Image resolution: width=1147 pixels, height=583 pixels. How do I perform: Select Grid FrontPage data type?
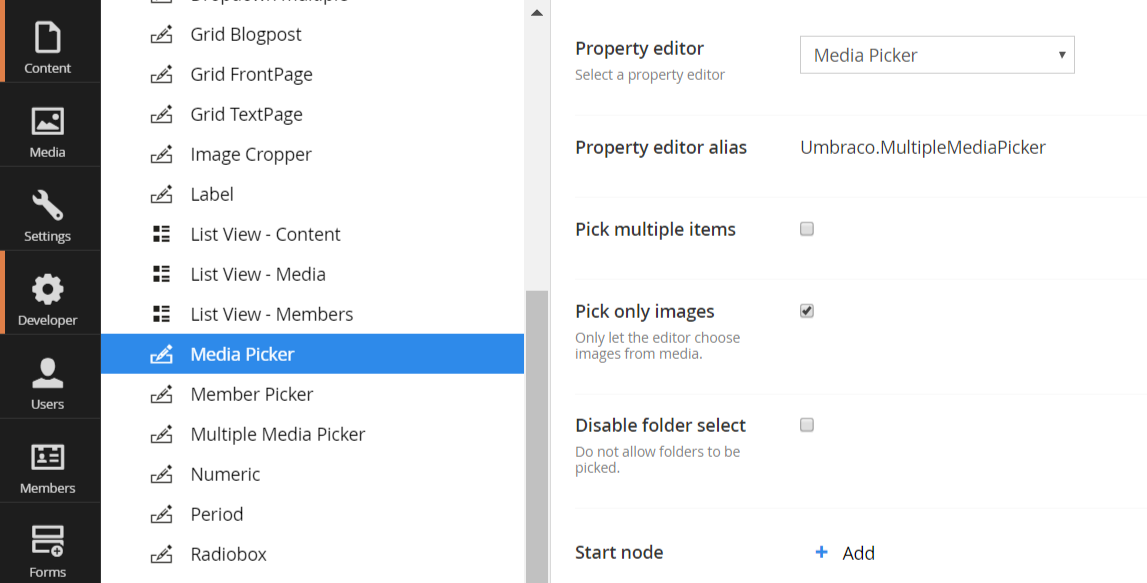click(252, 75)
